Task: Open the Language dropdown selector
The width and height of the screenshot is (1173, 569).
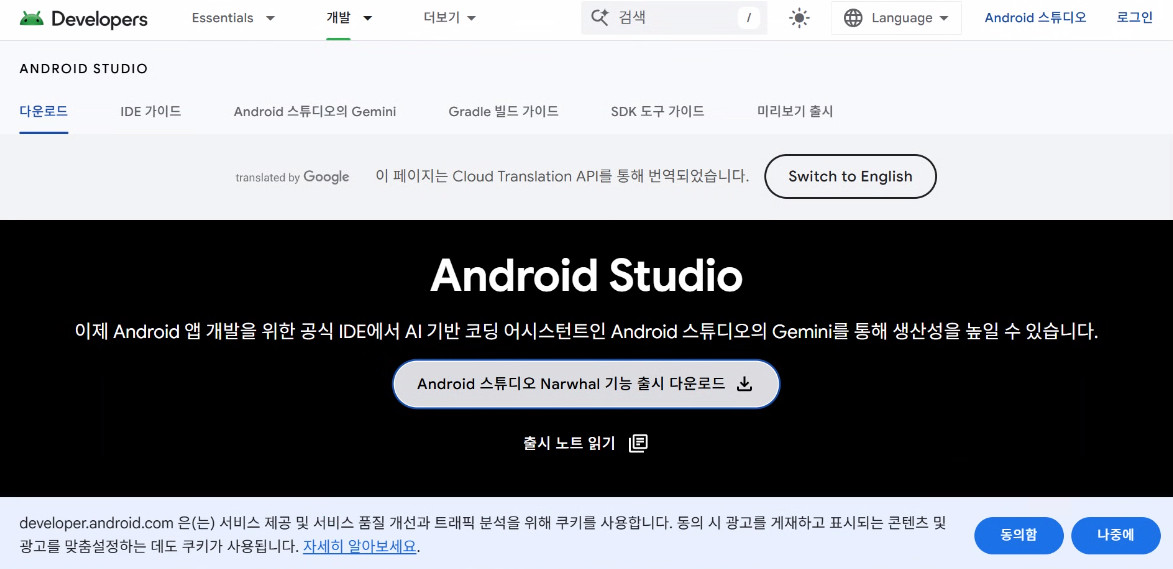Action: (895, 18)
